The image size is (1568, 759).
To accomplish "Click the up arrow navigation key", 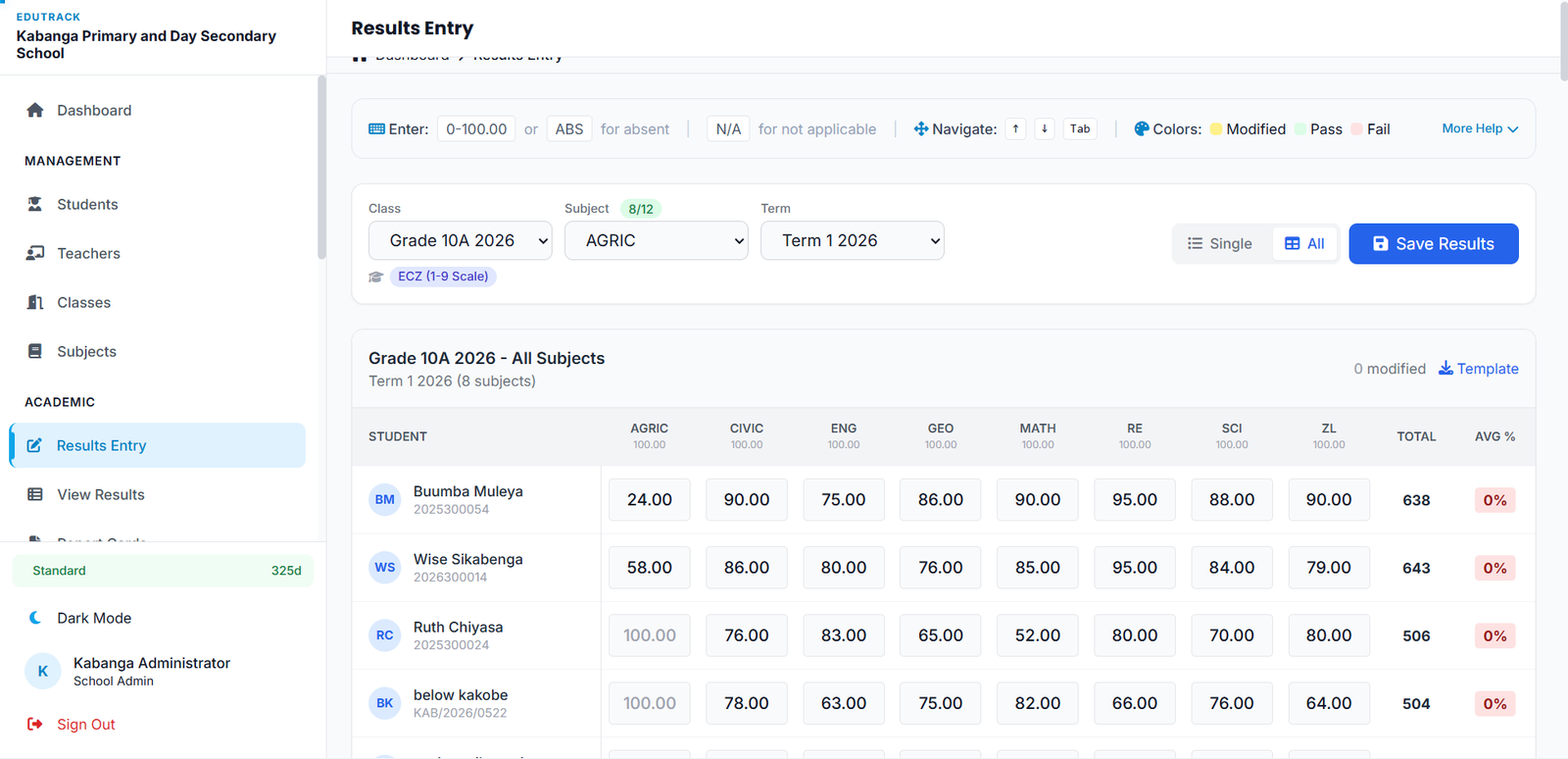I will pos(1015,128).
